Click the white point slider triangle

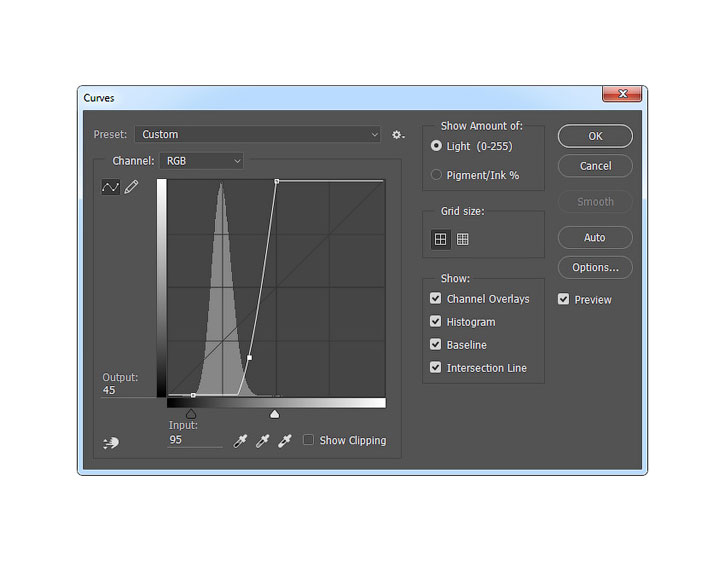point(275,414)
